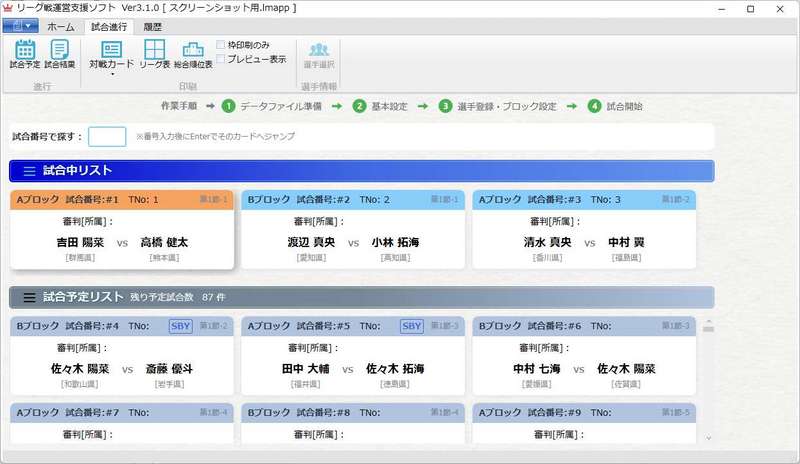Click the 選手登録・ブロック設定 step link
800x464 pixels.
(507, 106)
